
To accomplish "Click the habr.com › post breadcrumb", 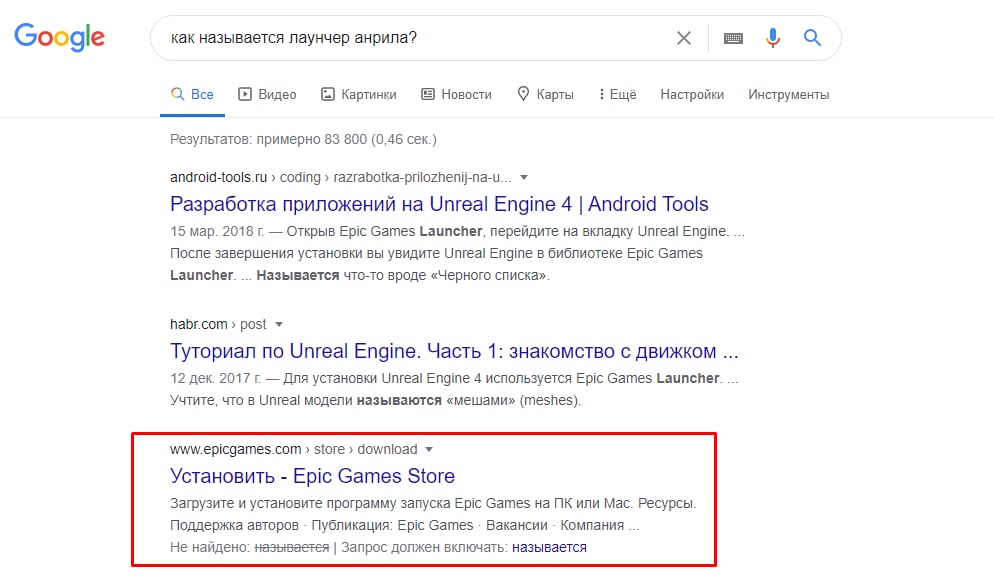I will [x=218, y=324].
